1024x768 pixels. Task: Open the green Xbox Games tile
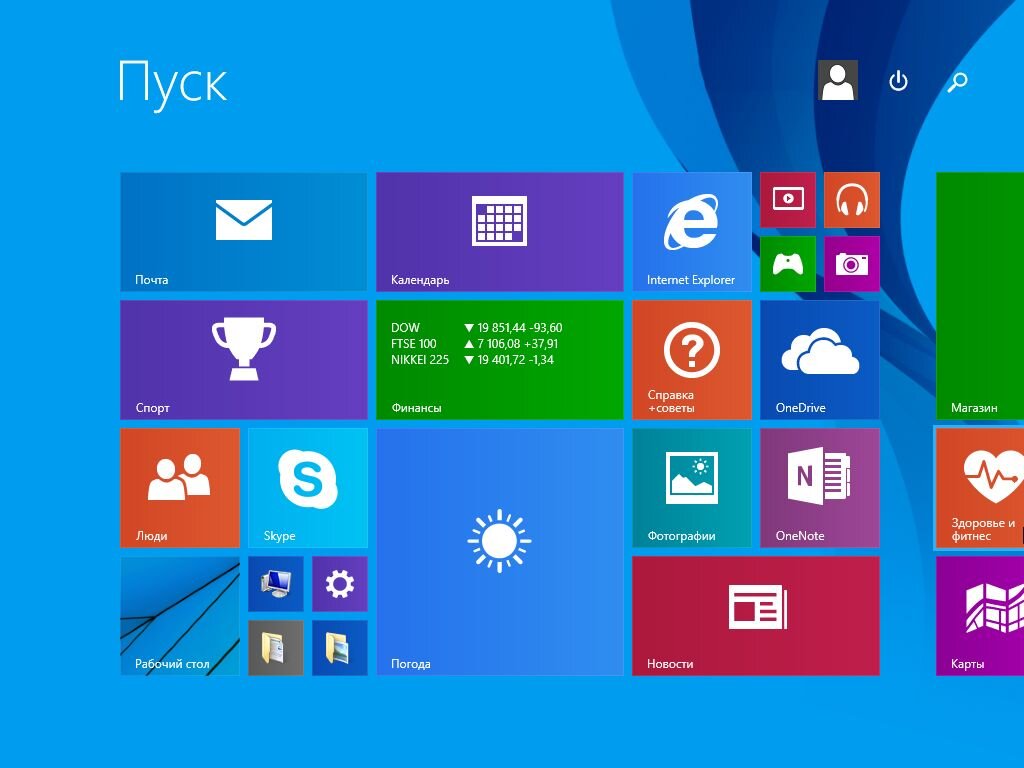[x=788, y=264]
